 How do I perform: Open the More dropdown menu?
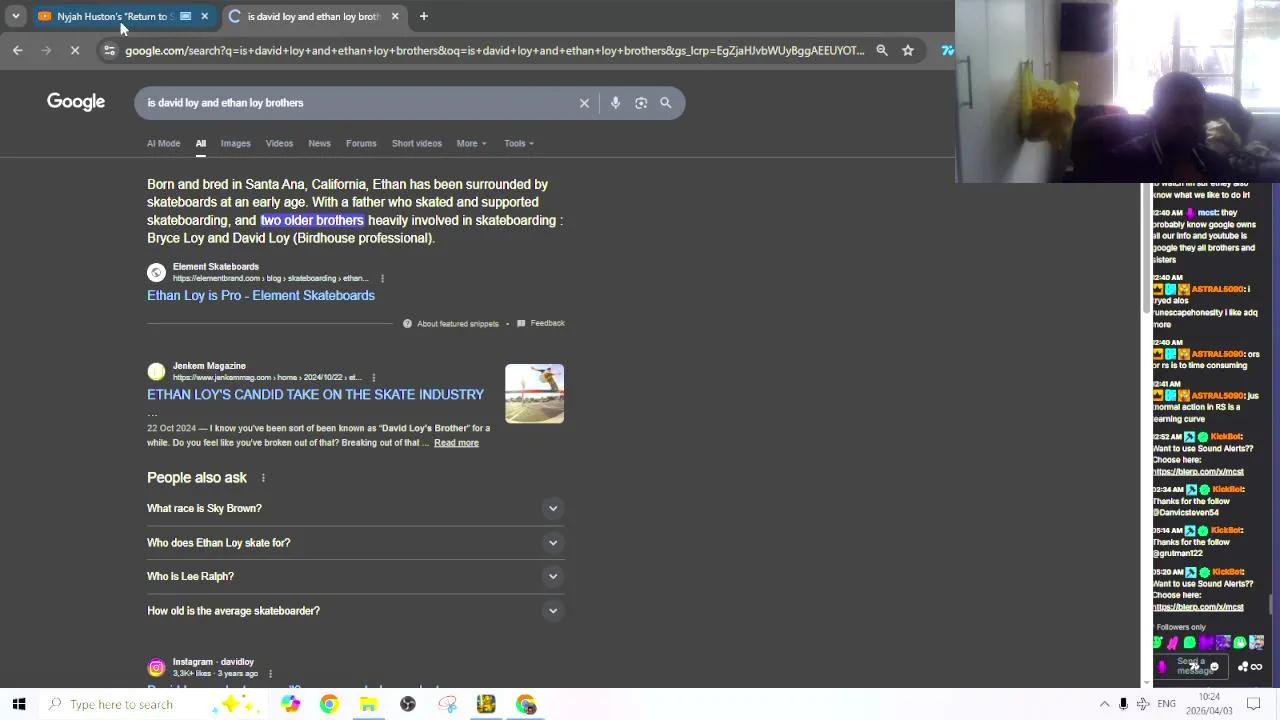[471, 143]
